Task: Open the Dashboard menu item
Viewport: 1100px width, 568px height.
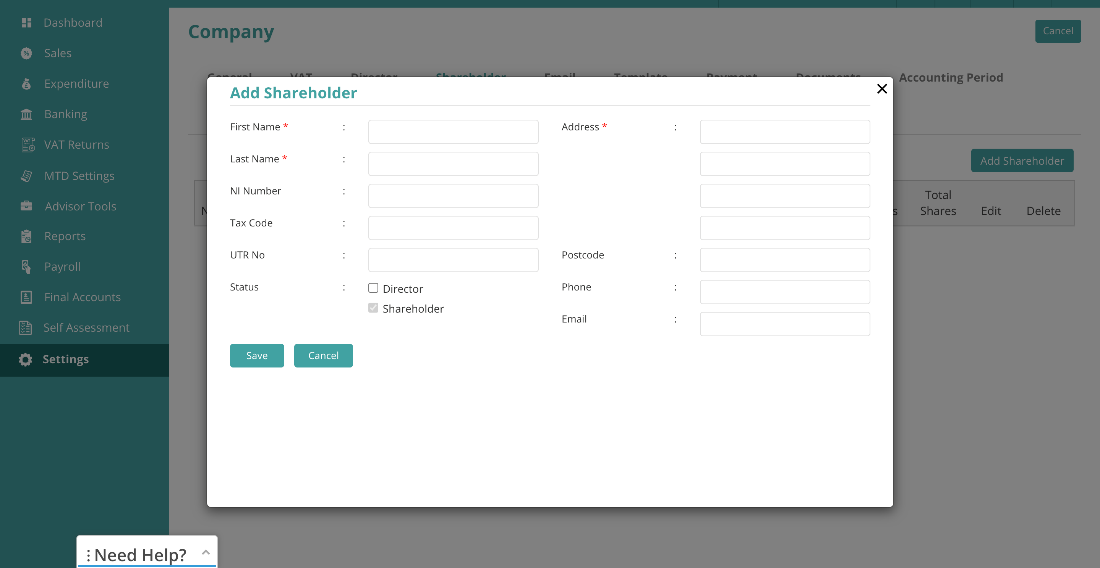Action: tap(73, 22)
